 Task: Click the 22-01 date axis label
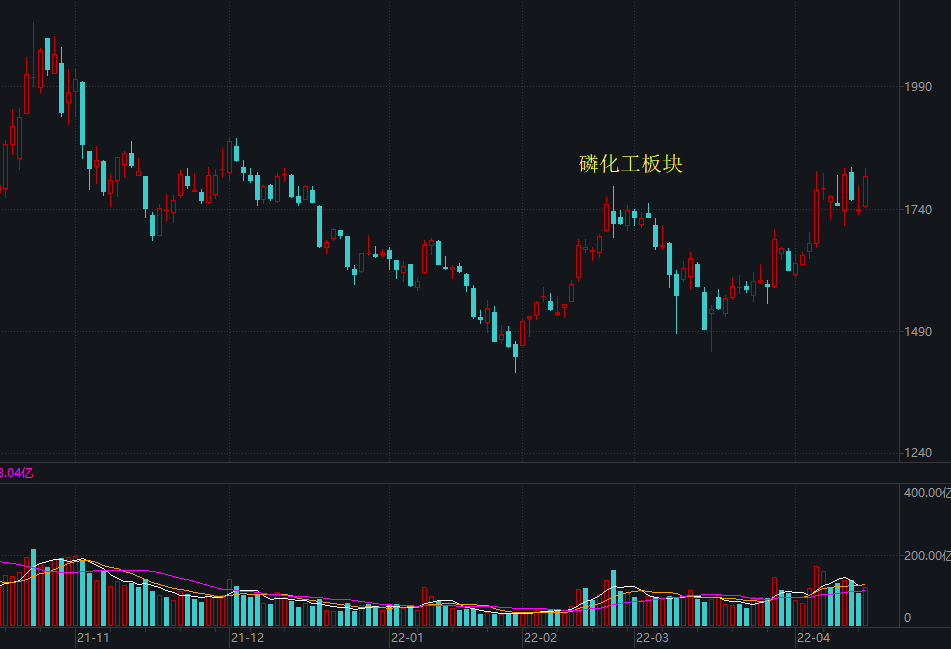[x=407, y=637]
